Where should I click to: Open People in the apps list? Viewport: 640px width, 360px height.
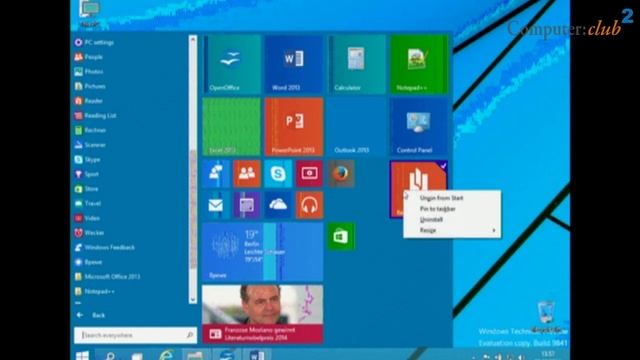point(89,57)
